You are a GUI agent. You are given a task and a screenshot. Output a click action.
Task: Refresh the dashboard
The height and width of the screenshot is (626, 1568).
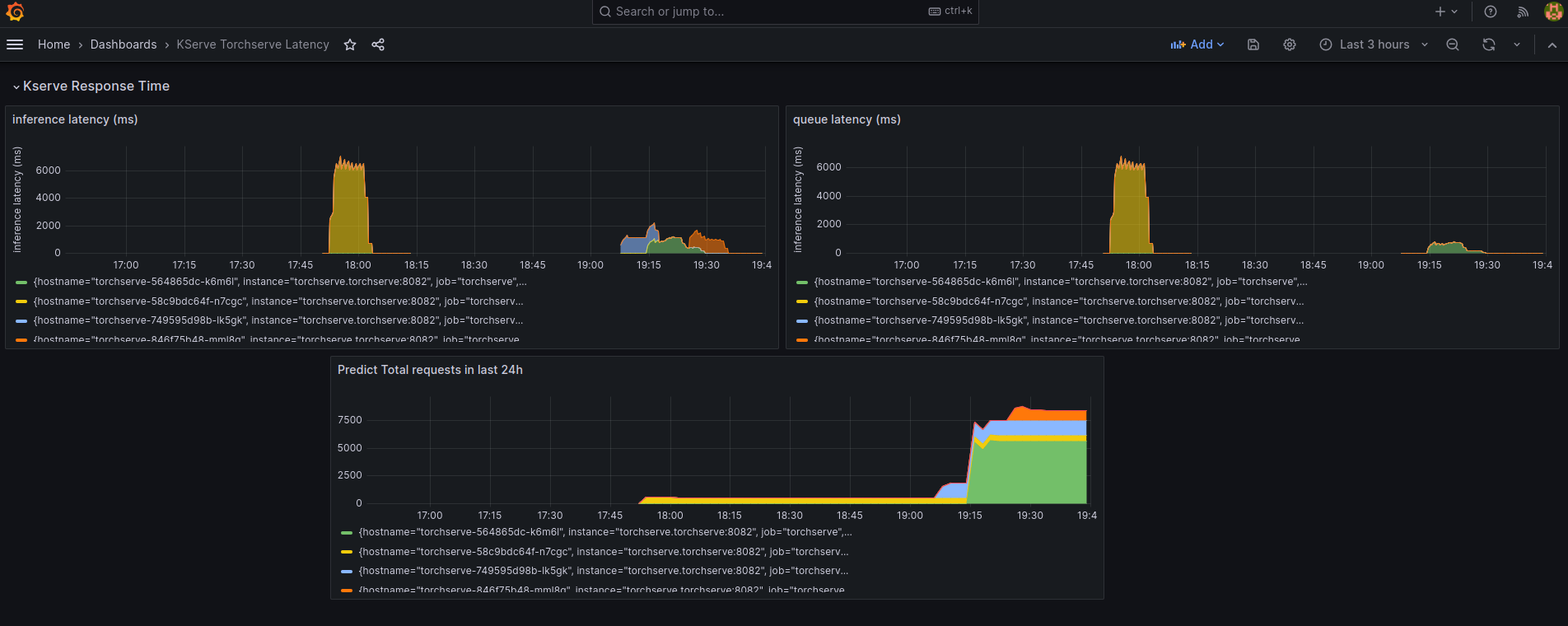pos(1489,44)
